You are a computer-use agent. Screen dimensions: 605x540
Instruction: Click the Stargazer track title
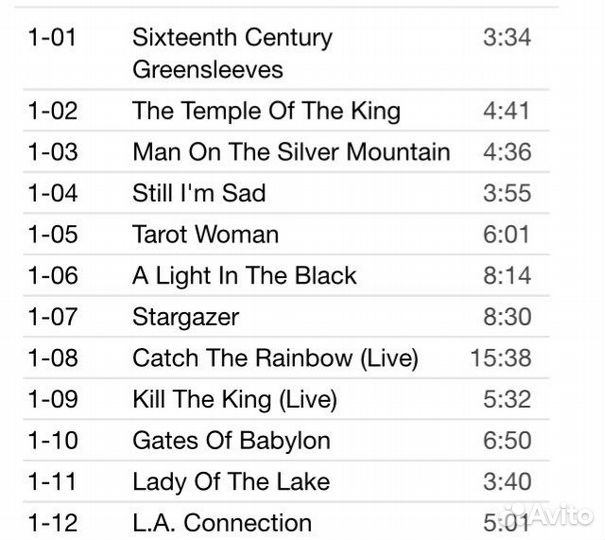(x=185, y=317)
